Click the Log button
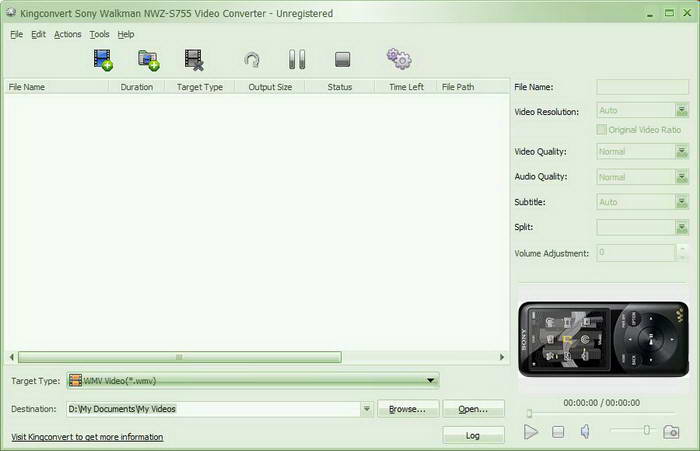 [x=474, y=435]
